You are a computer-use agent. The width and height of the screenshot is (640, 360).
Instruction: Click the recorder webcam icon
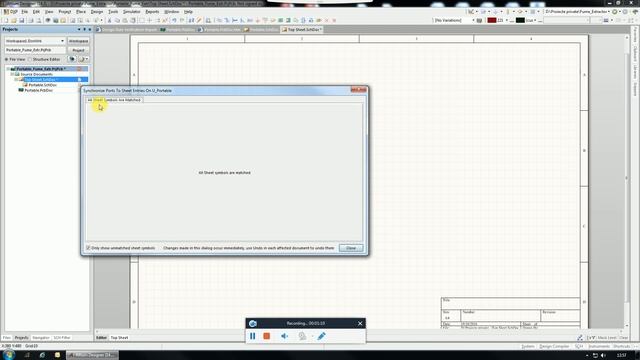[302, 336]
